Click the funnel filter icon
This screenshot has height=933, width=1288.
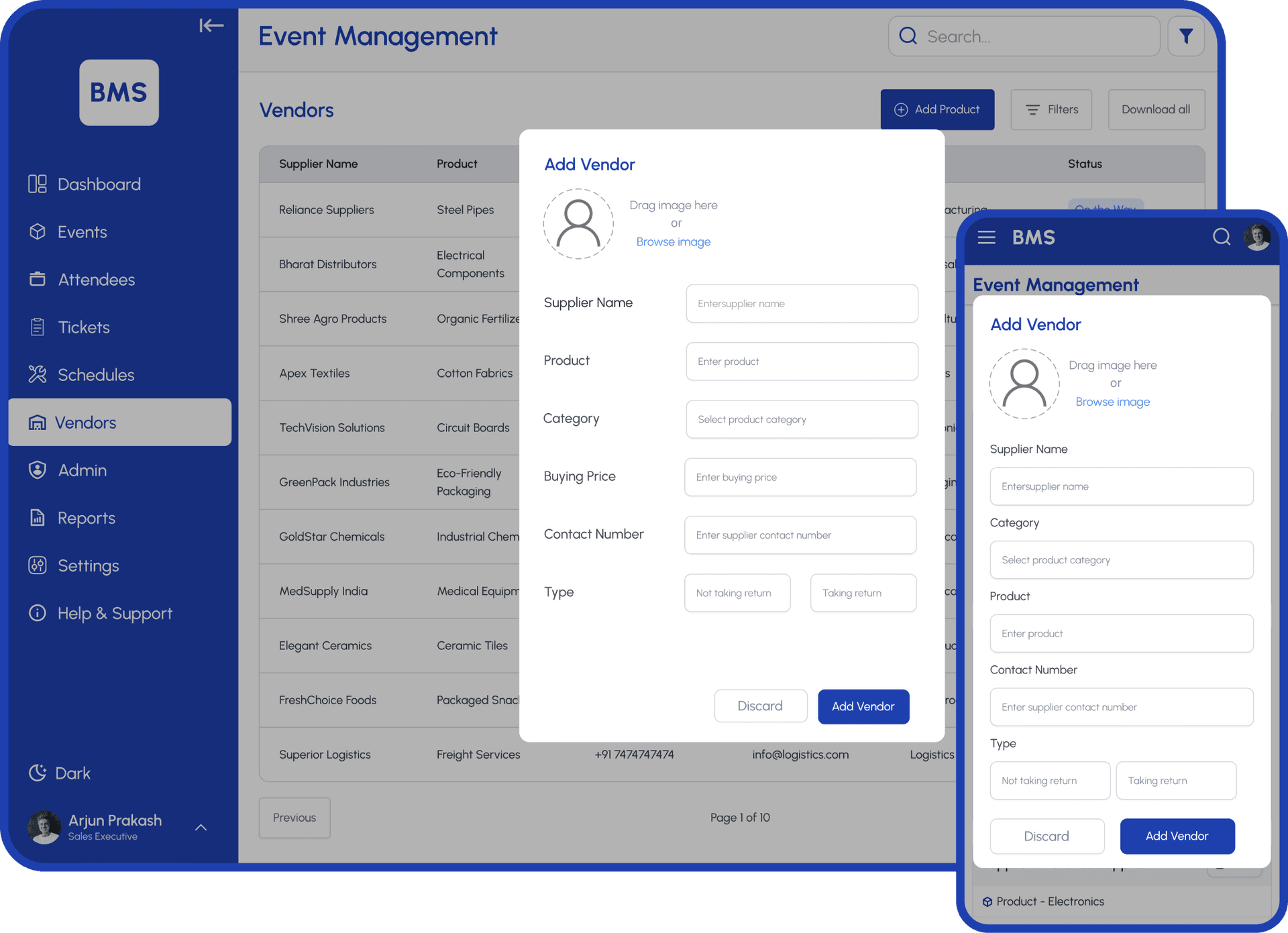tap(1185, 36)
